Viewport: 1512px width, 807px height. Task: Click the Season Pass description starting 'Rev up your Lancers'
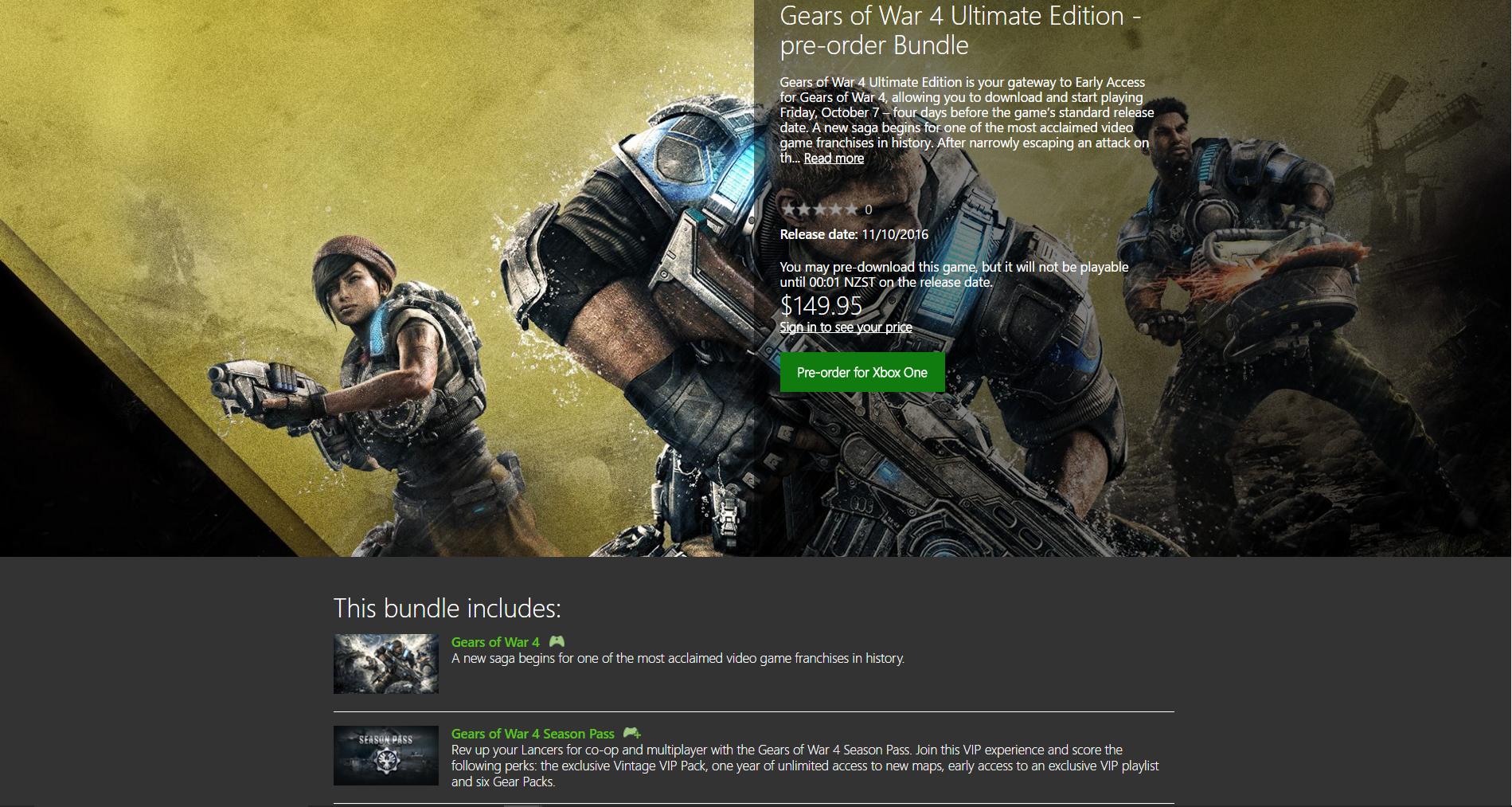(x=805, y=766)
